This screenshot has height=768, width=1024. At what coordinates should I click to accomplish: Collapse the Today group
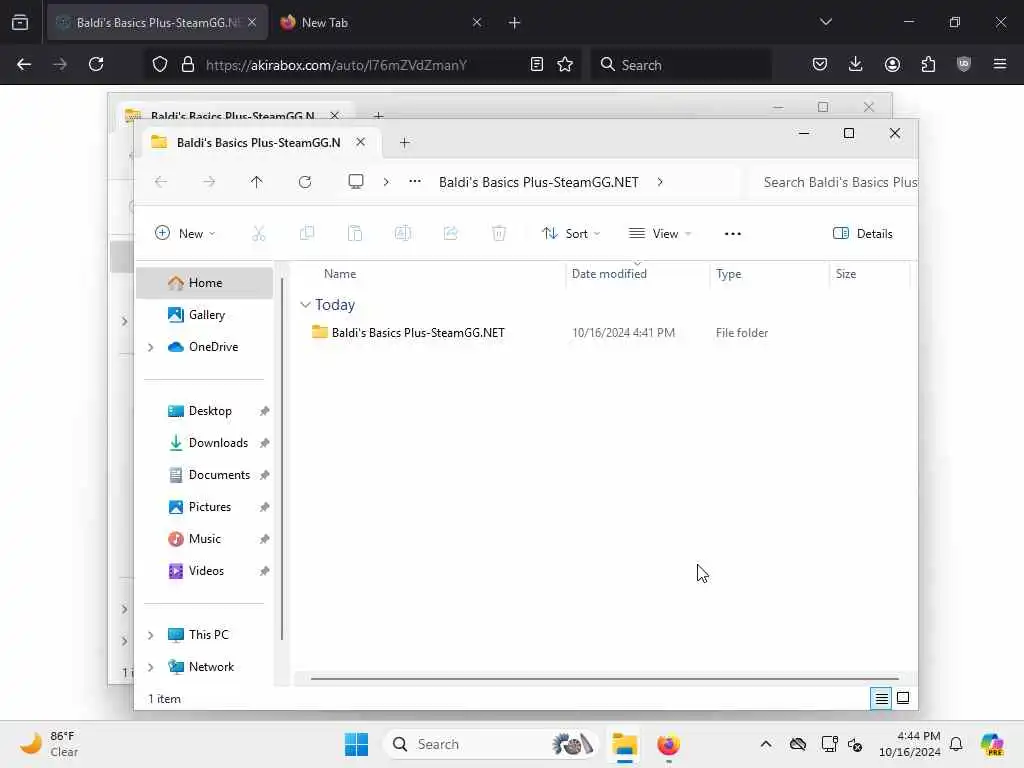click(x=305, y=305)
